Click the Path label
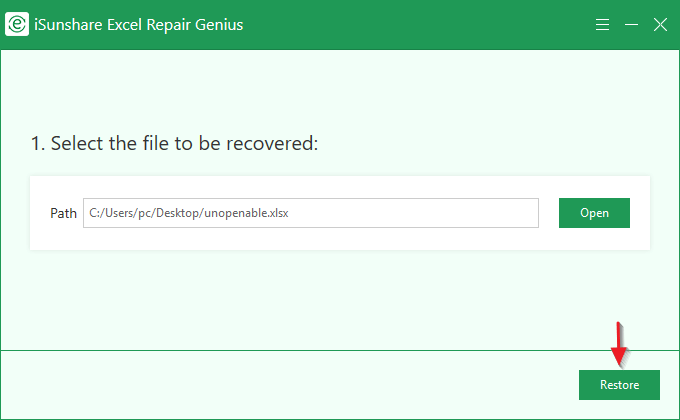This screenshot has height=420, width=680. pyautogui.click(x=63, y=213)
